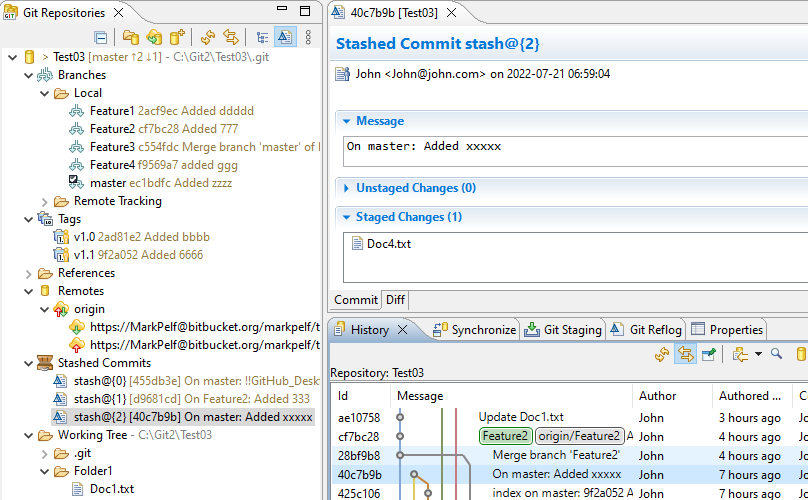This screenshot has width=808, height=500.
Task: Click Refresh icon in Git Repositories toolbar
Action: click(208, 37)
